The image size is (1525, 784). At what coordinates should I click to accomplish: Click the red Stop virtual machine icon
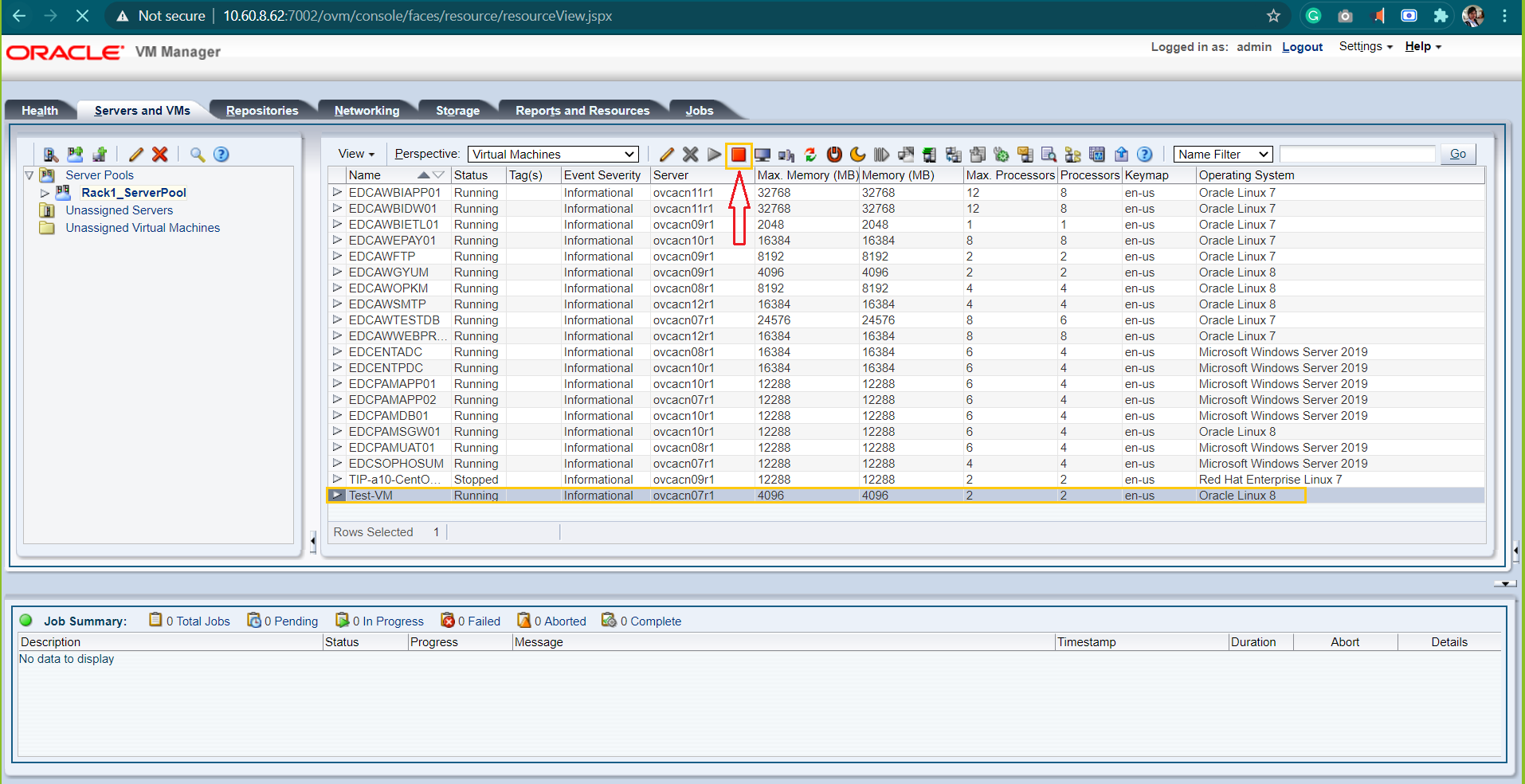coord(739,155)
